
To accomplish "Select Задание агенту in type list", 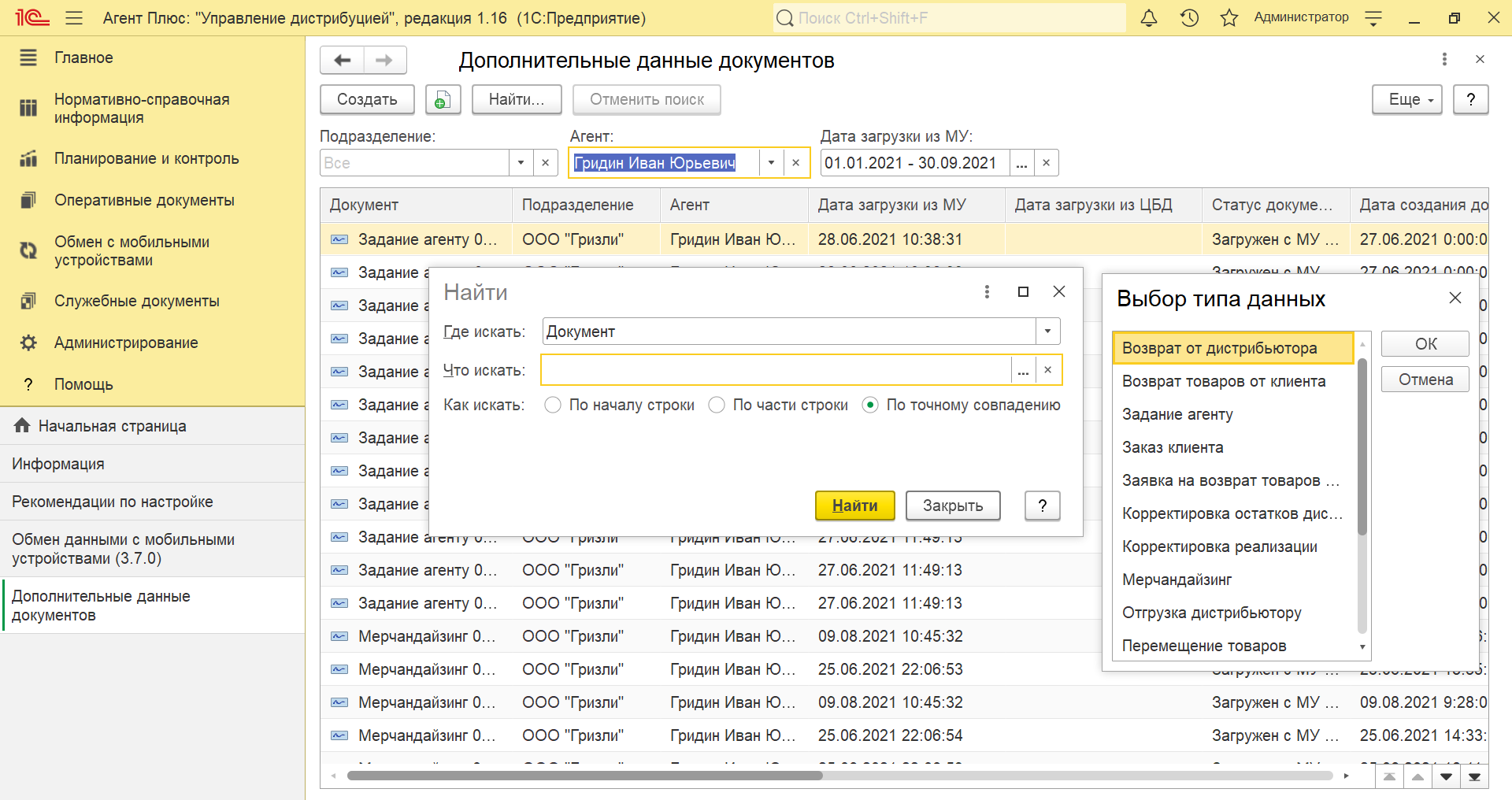I will pyautogui.click(x=1232, y=414).
